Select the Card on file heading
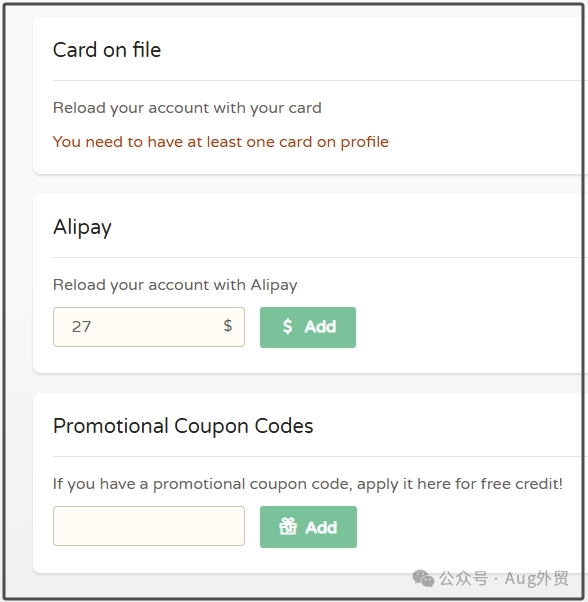Viewport: 588px width, 602px height. [107, 50]
